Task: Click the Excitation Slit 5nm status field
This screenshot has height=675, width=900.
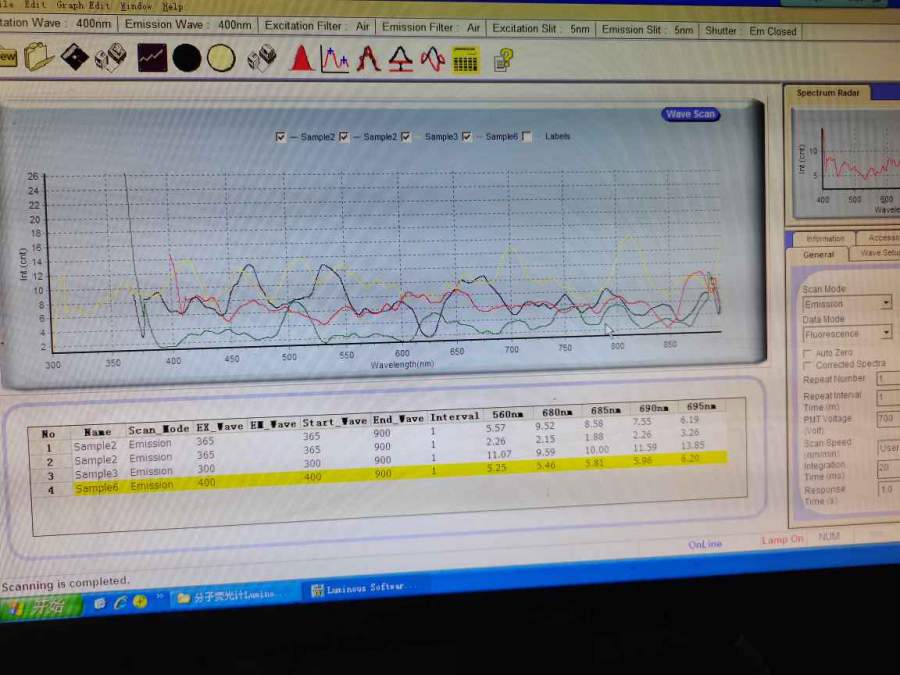Action: tap(541, 29)
